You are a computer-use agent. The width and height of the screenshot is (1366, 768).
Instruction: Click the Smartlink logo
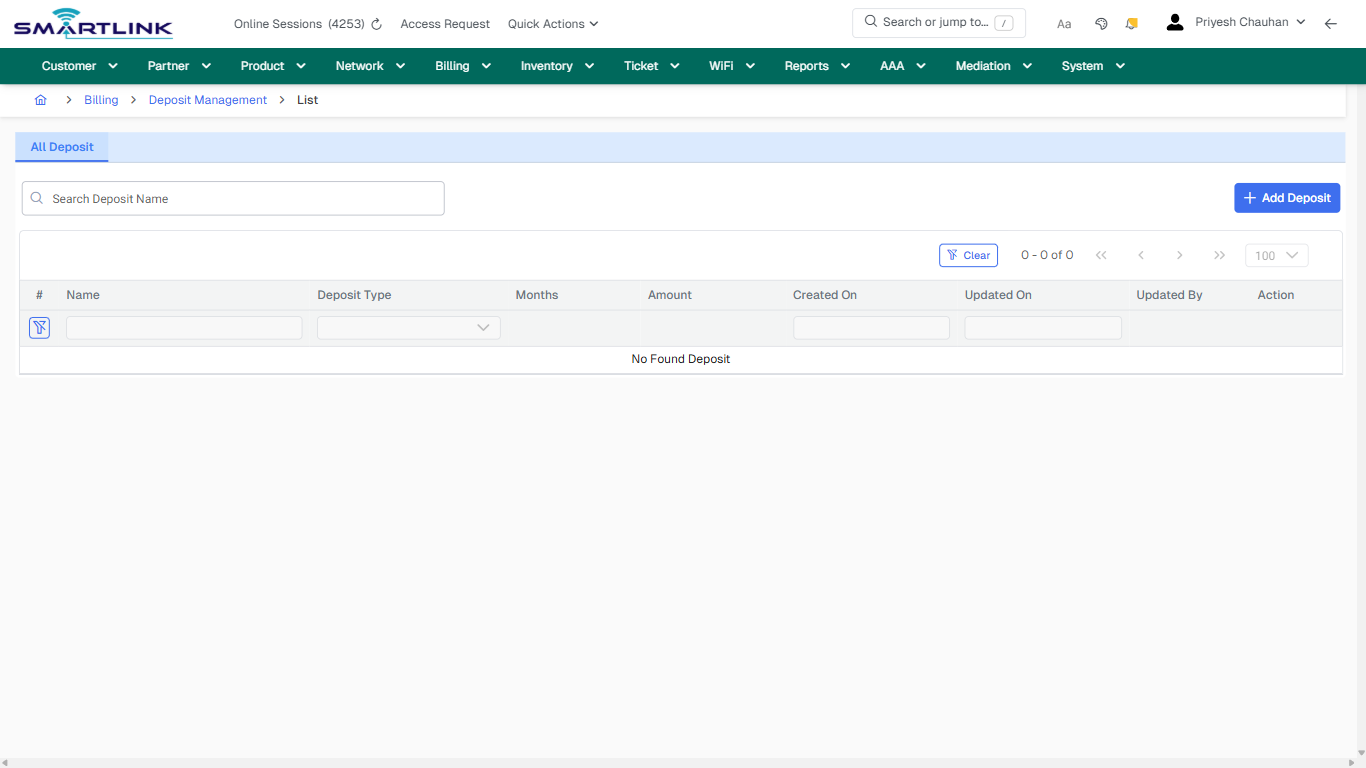(x=92, y=23)
